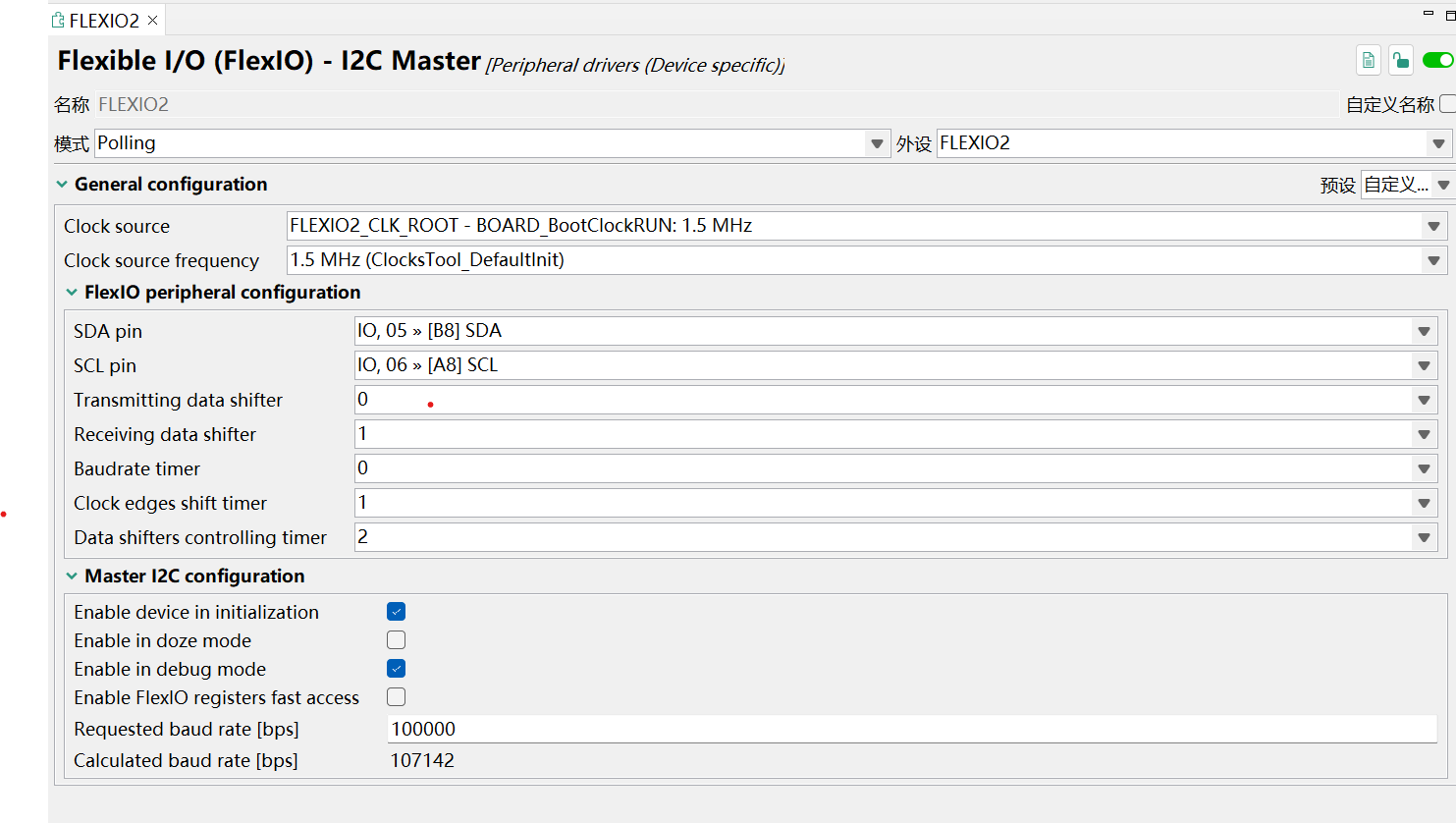1456x823 pixels.
Task: Open the SDA pin dropdown
Action: click(1424, 331)
